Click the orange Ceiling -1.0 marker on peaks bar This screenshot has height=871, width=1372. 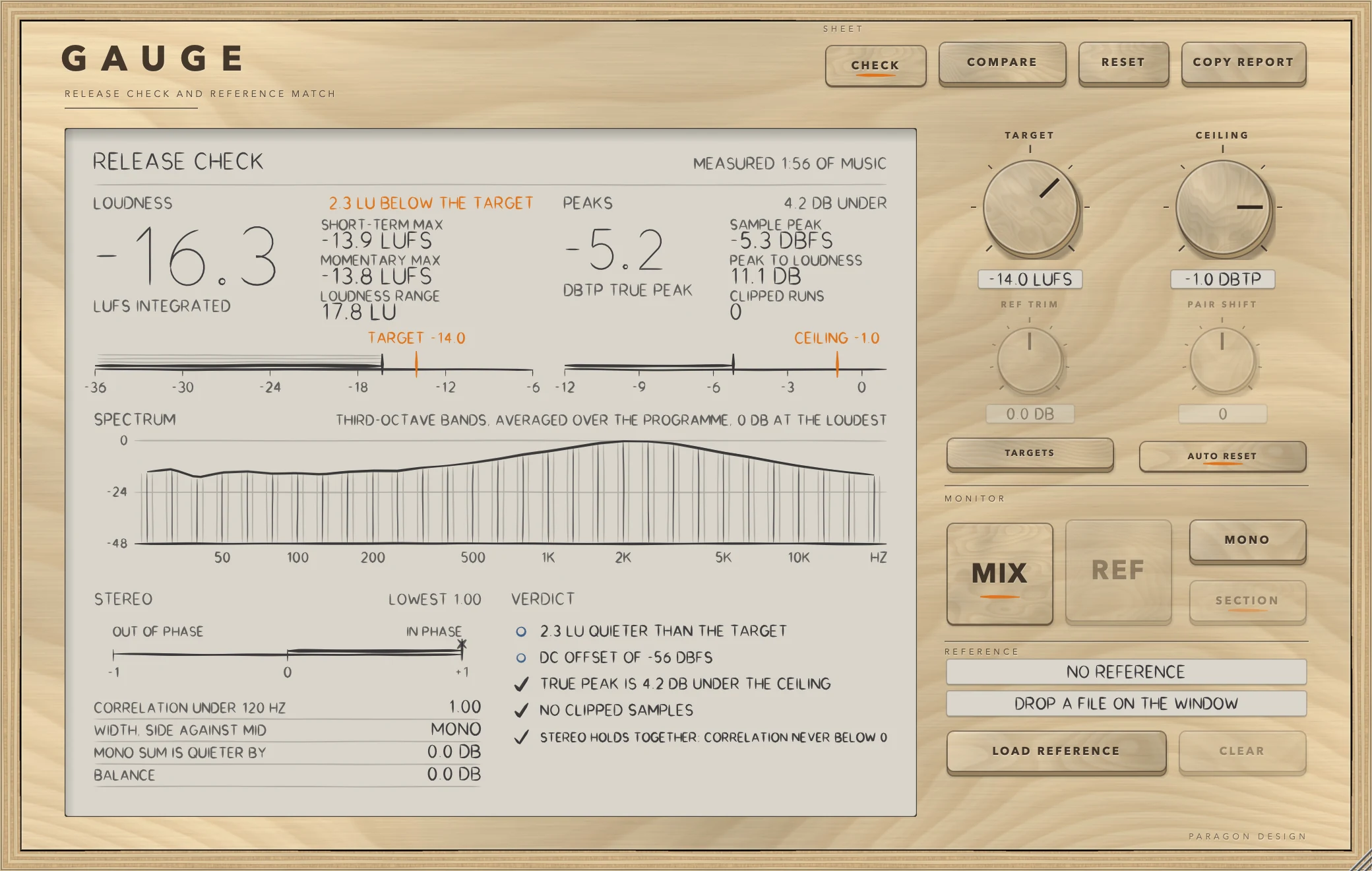coord(837,364)
